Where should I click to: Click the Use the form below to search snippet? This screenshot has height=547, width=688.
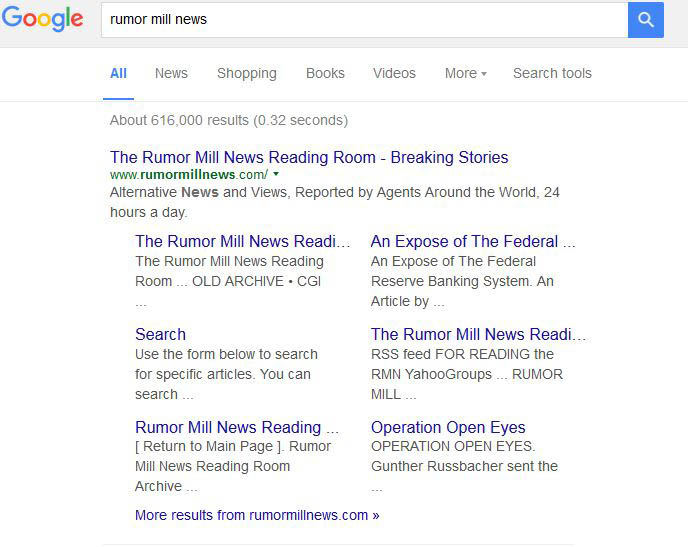[x=226, y=374]
